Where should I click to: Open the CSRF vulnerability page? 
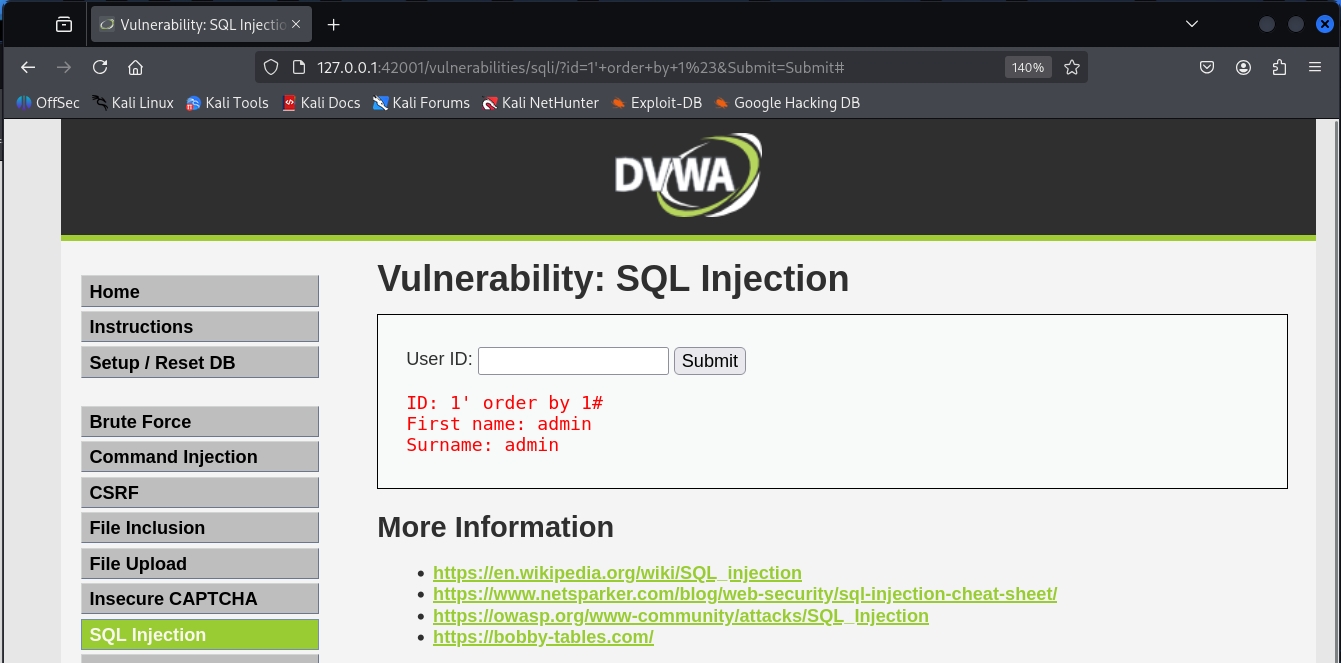coord(200,492)
